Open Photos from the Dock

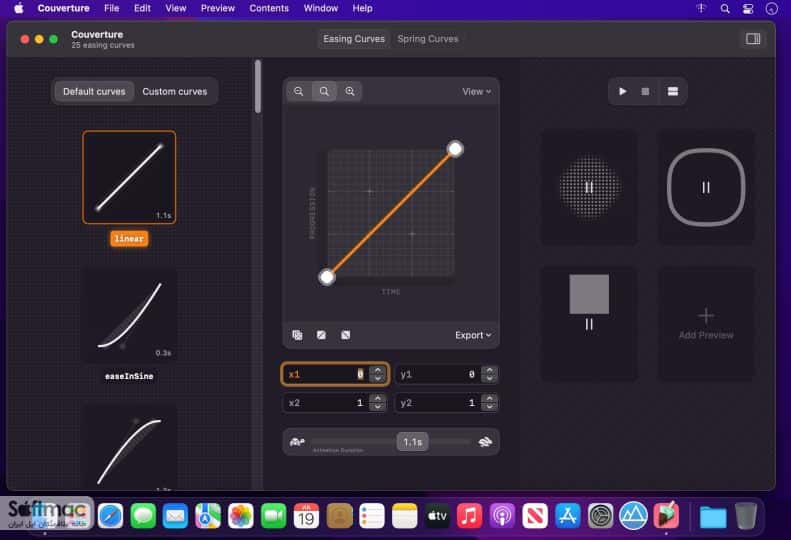[241, 516]
